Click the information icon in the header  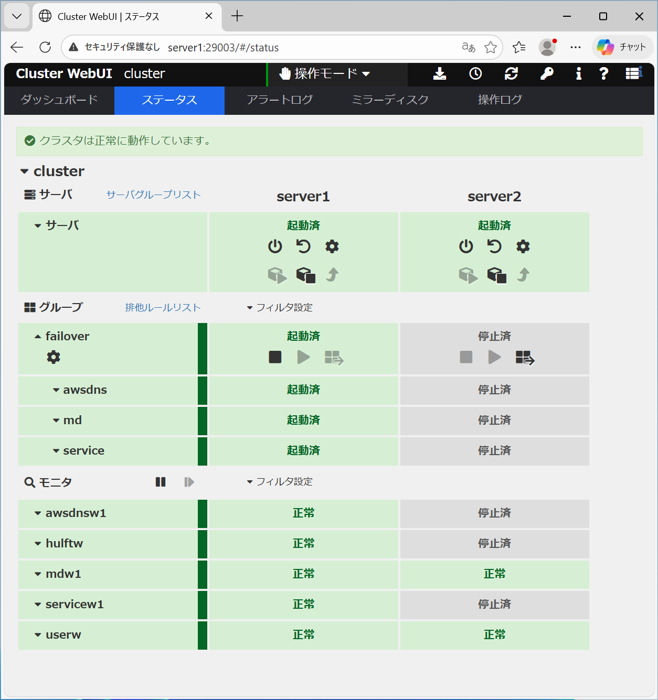tap(578, 74)
